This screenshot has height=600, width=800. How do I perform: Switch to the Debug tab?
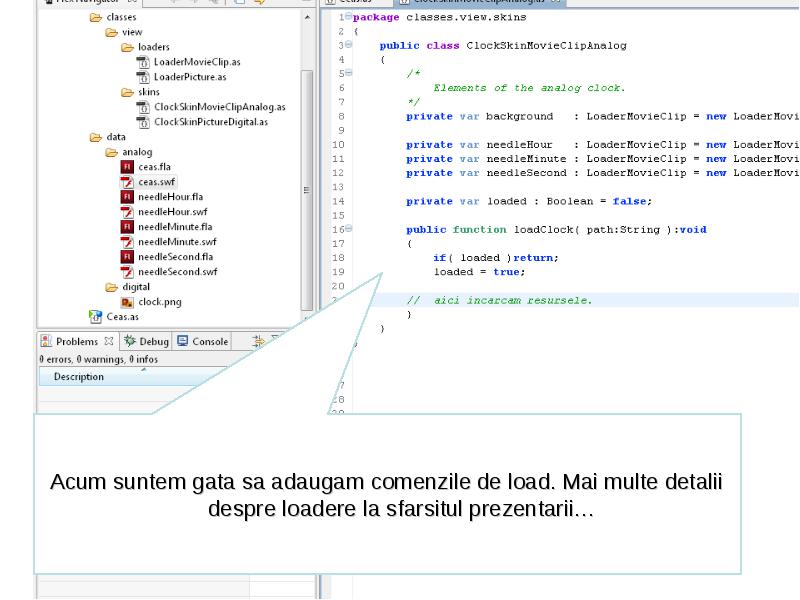pos(146,341)
